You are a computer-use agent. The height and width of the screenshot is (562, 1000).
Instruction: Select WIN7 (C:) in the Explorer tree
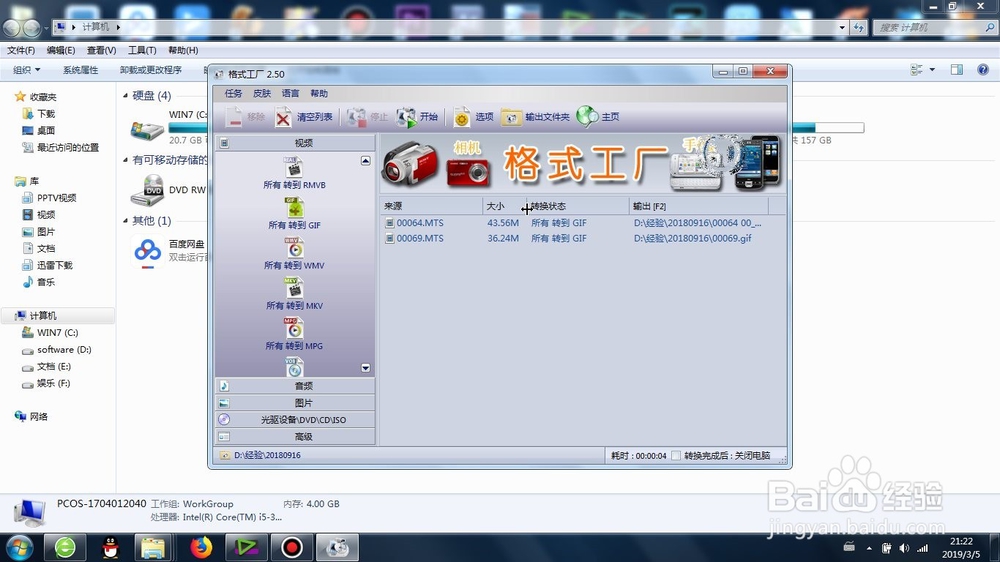click(x=57, y=332)
